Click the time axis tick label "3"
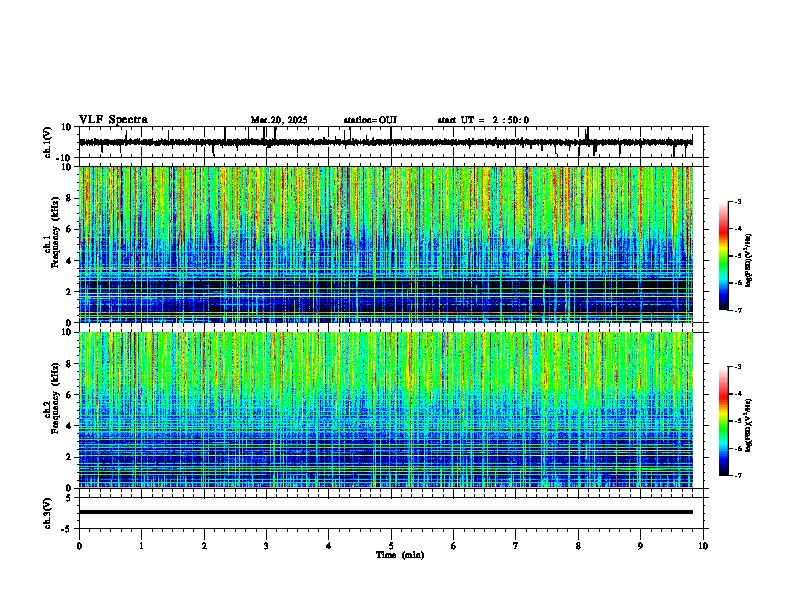This screenshot has height=612, width=792. pyautogui.click(x=266, y=546)
